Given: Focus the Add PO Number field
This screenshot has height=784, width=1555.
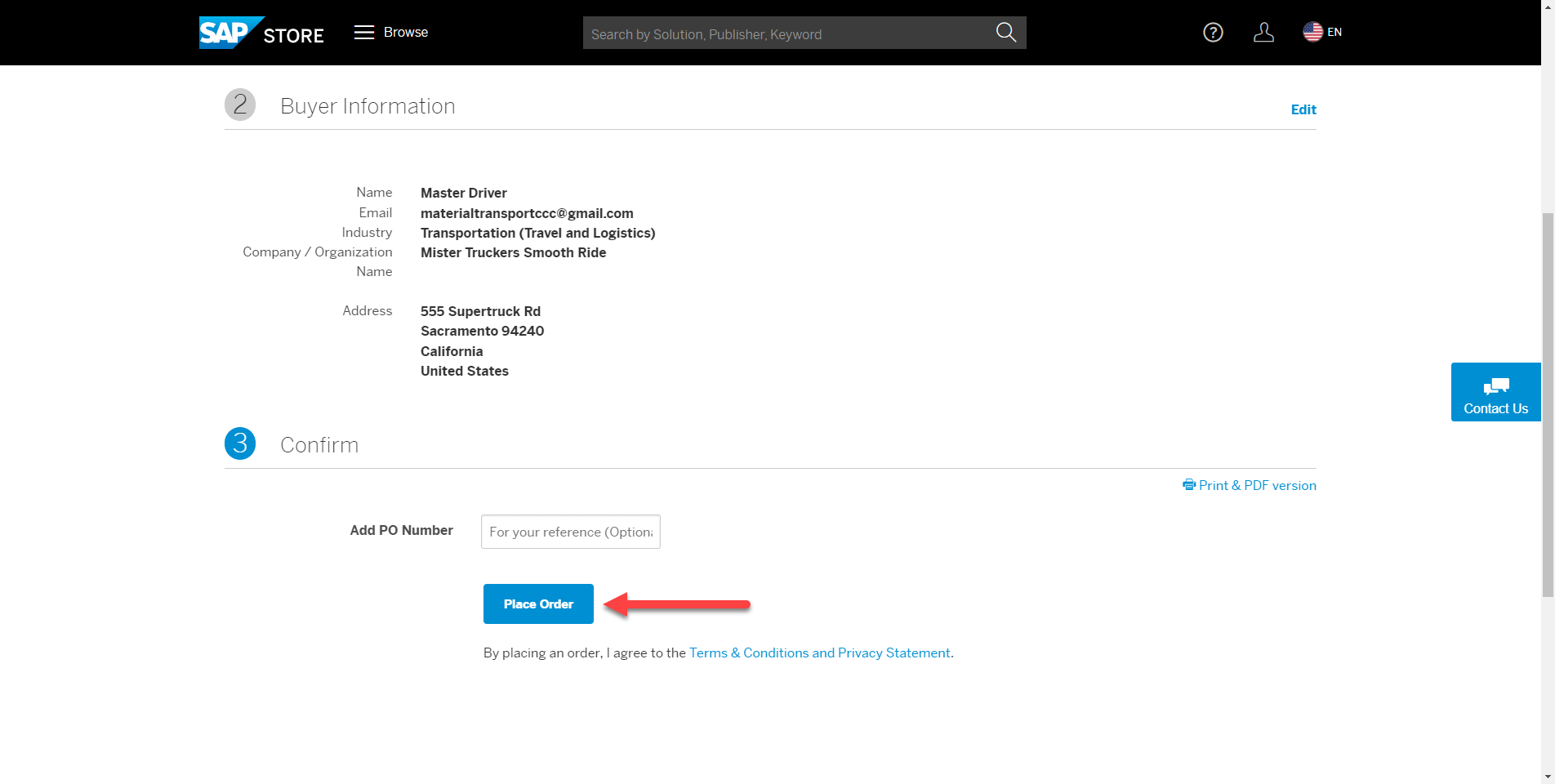Looking at the screenshot, I should coord(571,532).
